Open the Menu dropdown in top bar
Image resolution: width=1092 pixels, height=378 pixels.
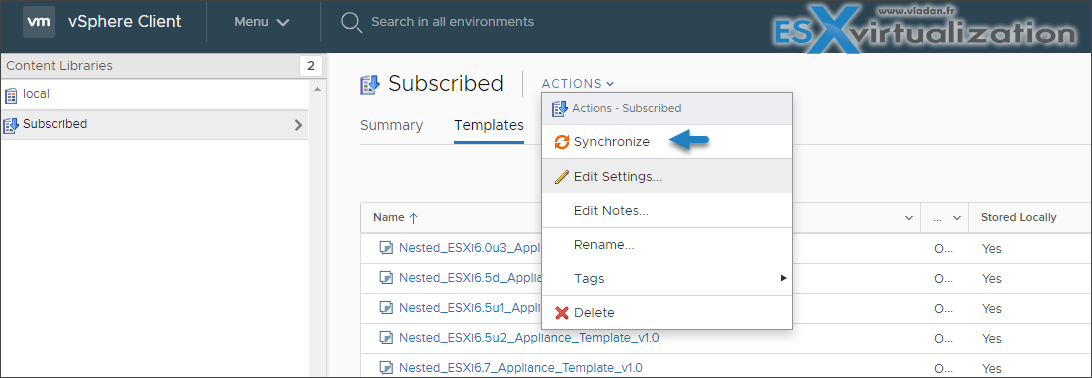click(x=262, y=22)
